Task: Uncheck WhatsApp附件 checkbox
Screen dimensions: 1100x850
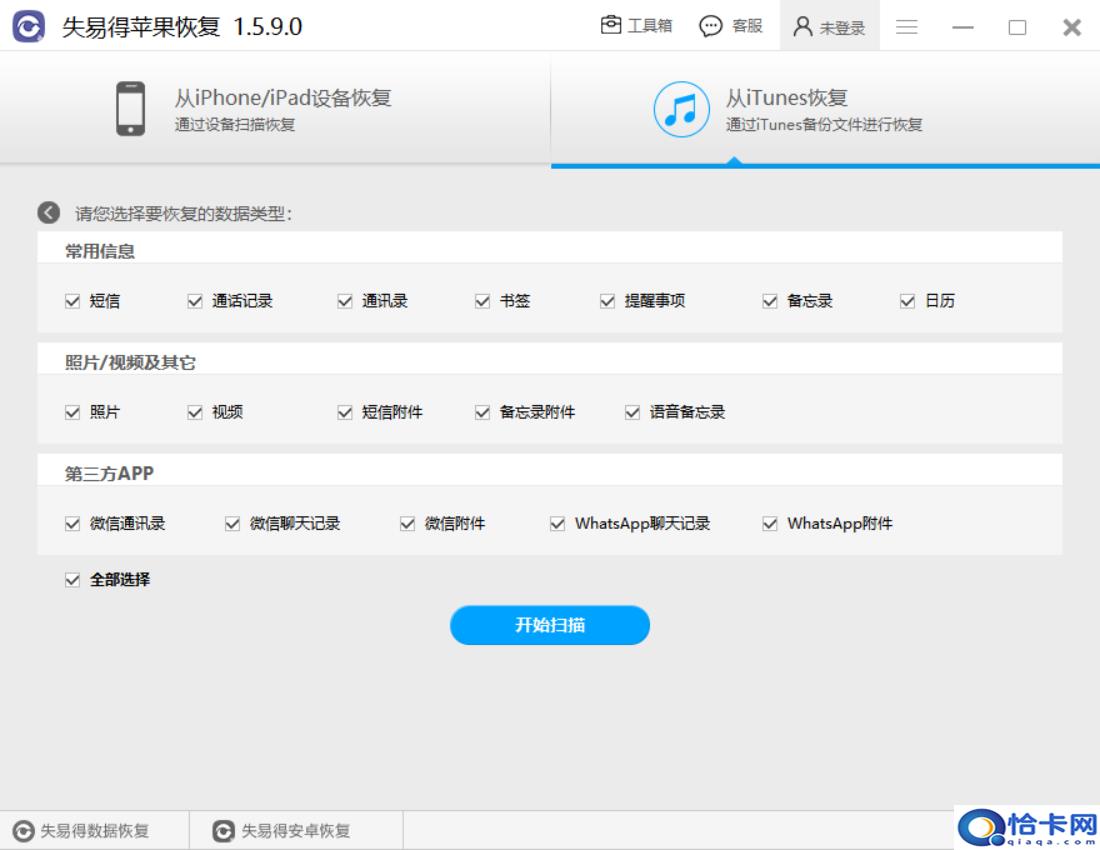Action: click(x=770, y=523)
